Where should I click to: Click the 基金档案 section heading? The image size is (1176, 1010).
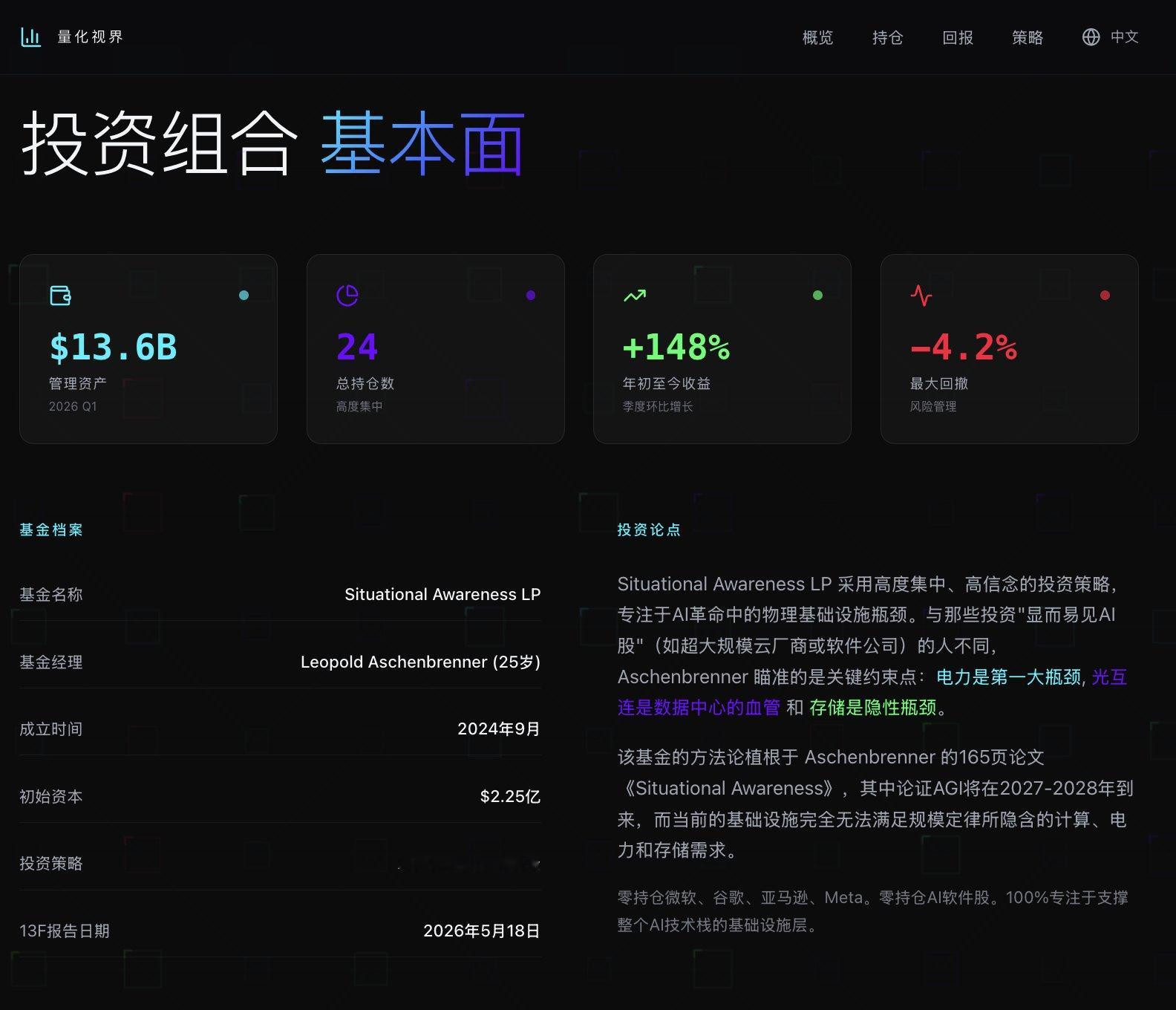[51, 530]
